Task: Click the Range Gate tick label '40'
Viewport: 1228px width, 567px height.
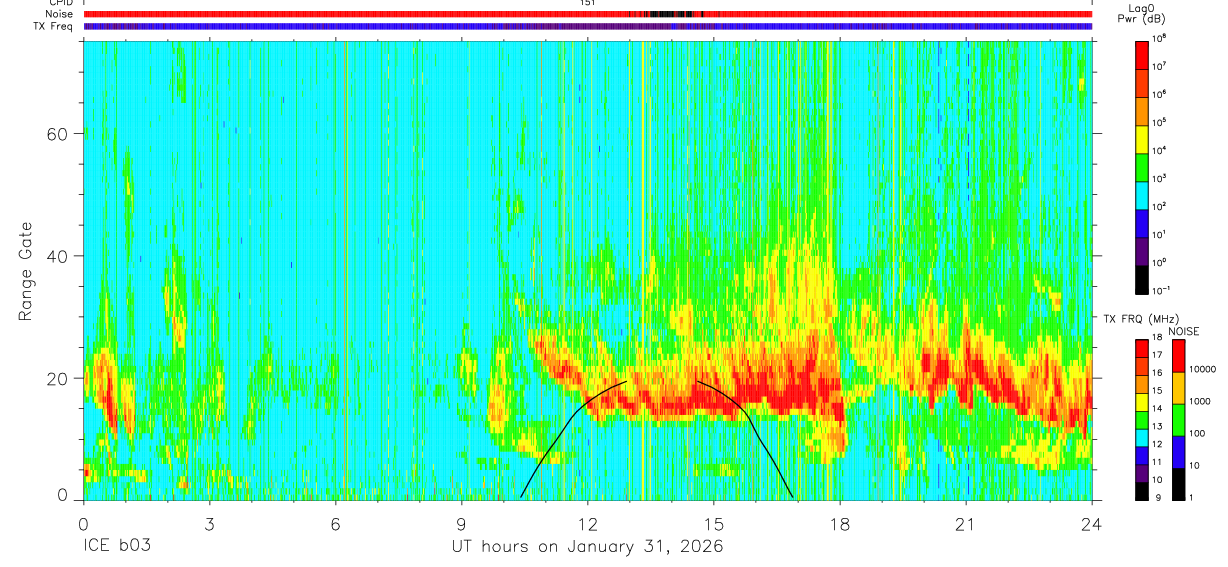Action: [x=58, y=256]
